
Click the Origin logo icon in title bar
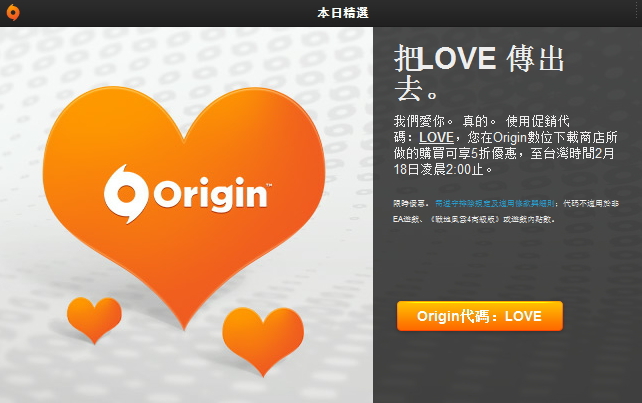pos(13,12)
